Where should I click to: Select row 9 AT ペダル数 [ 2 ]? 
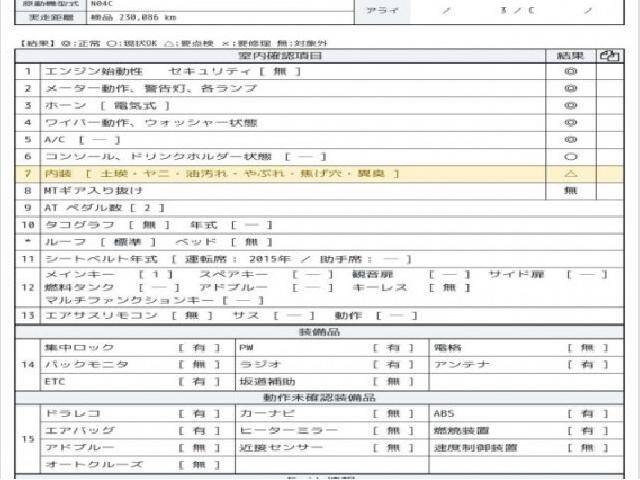click(104, 208)
